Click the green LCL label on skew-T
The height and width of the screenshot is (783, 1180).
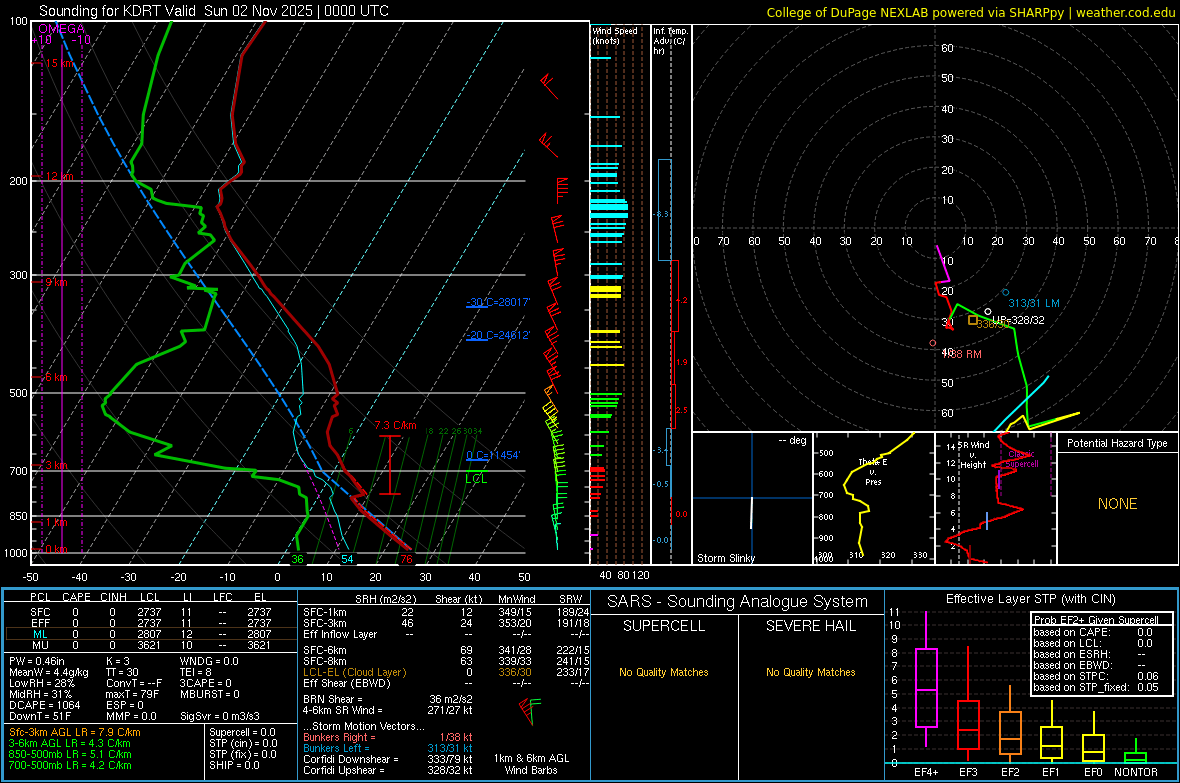476,479
